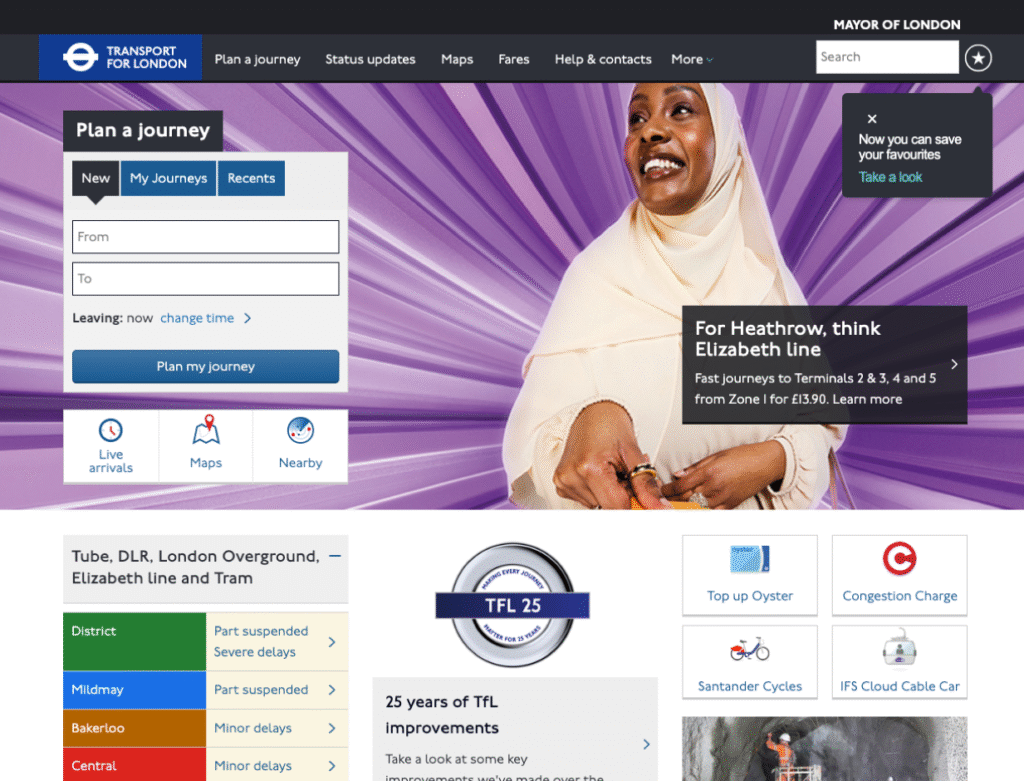
Task: Click the Mayor of London link
Action: 897,25
